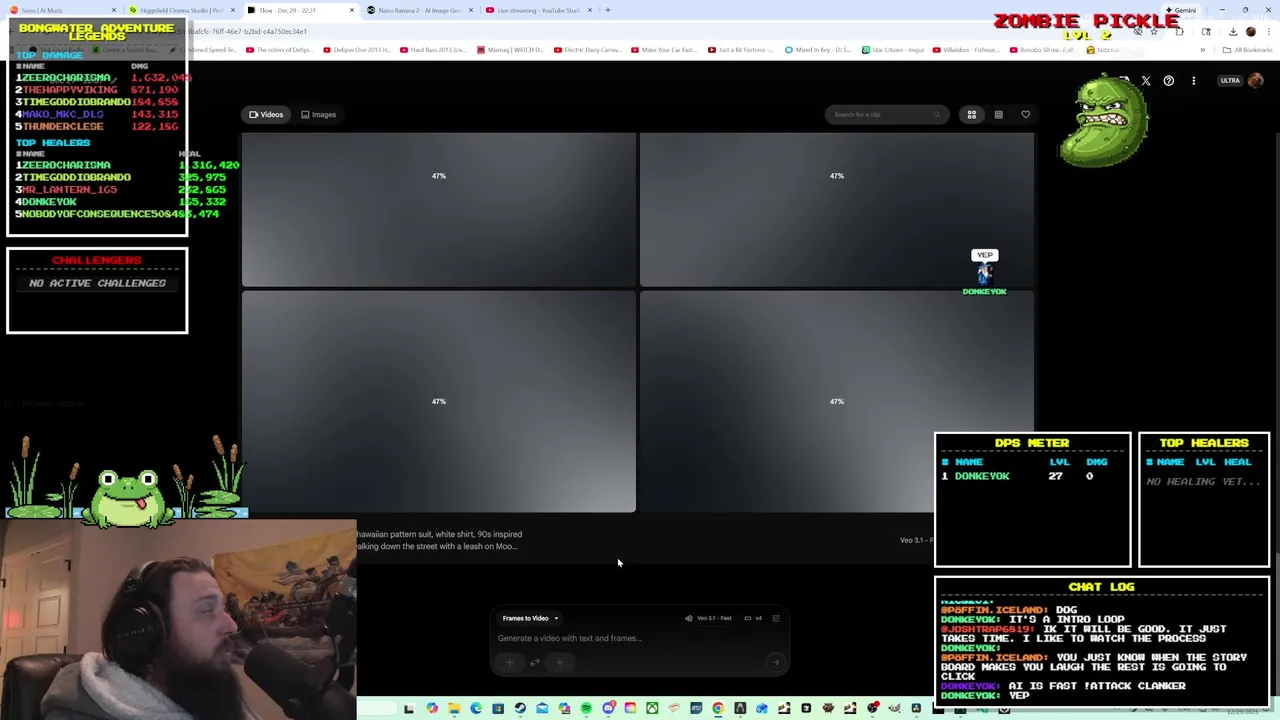This screenshot has width=1280, height=720.
Task: Open the Make Your Car Fast bookmark
Action: coord(663,49)
